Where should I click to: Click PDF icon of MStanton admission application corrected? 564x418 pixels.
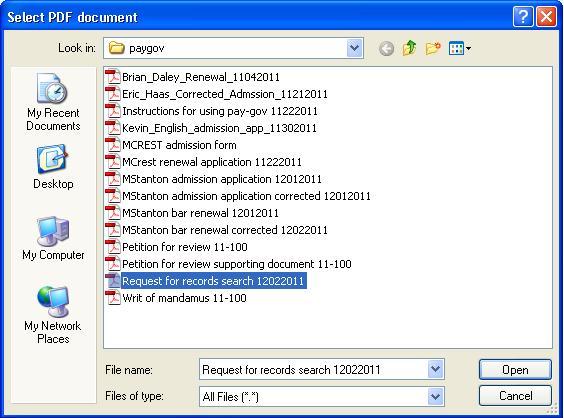[x=113, y=195]
